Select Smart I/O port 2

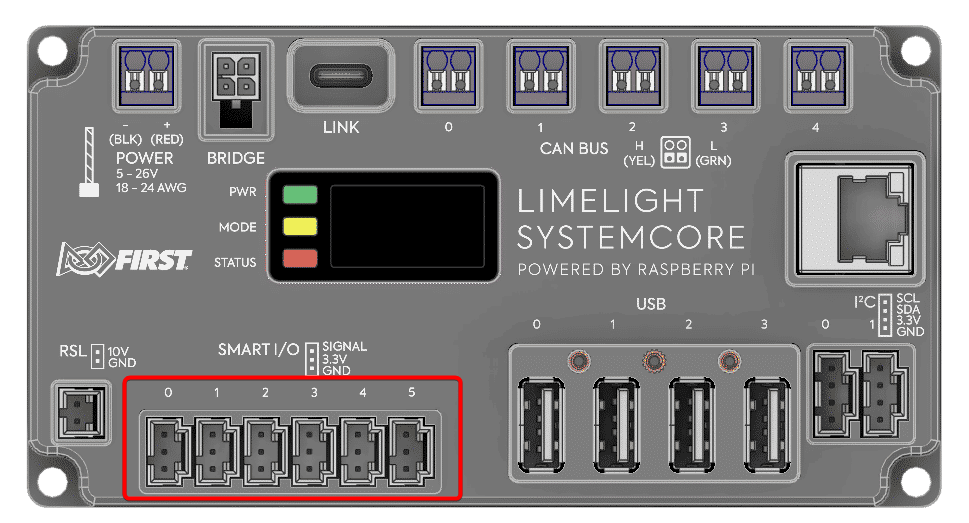(x=265, y=451)
